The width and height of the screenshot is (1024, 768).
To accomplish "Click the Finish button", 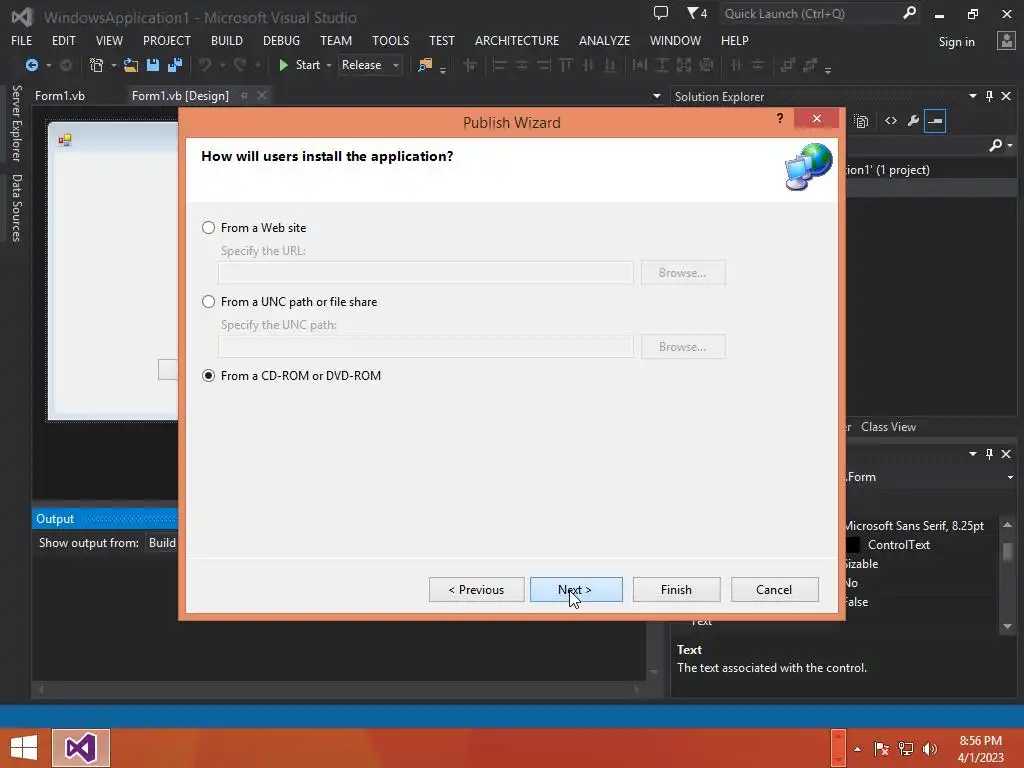I will [x=676, y=590].
